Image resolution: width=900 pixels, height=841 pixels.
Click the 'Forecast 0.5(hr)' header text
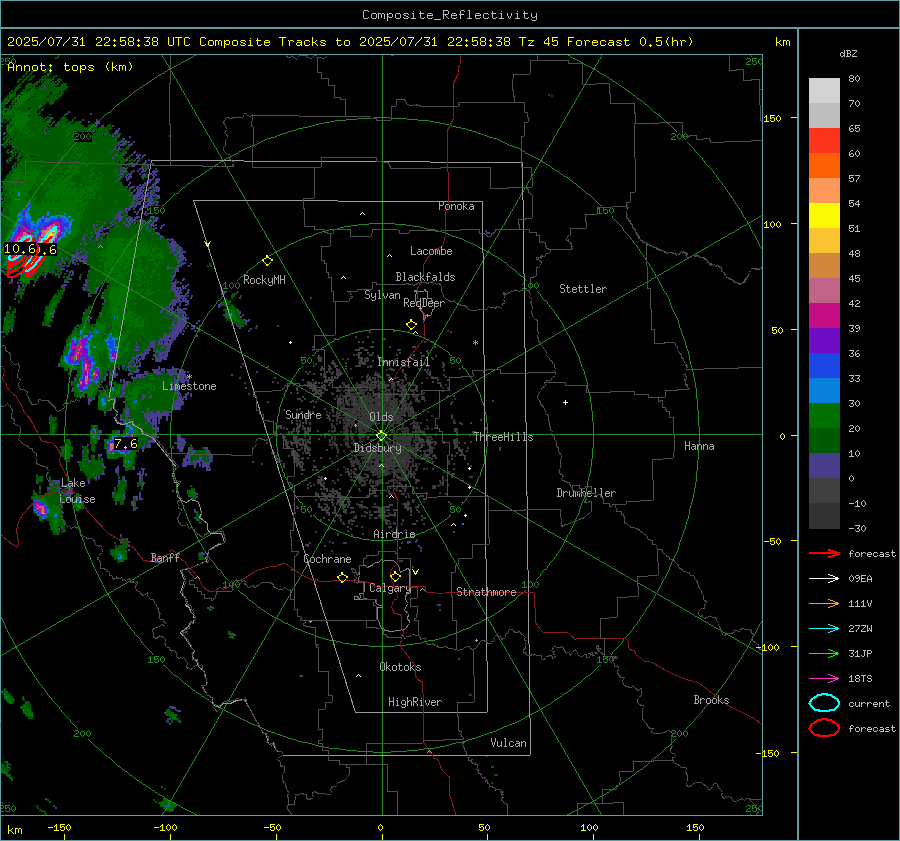click(630, 42)
